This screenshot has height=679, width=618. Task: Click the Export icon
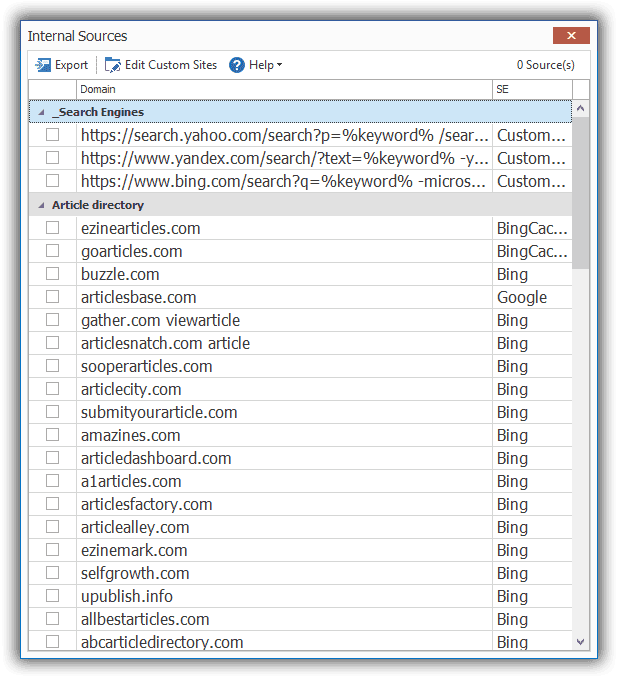(x=43, y=65)
